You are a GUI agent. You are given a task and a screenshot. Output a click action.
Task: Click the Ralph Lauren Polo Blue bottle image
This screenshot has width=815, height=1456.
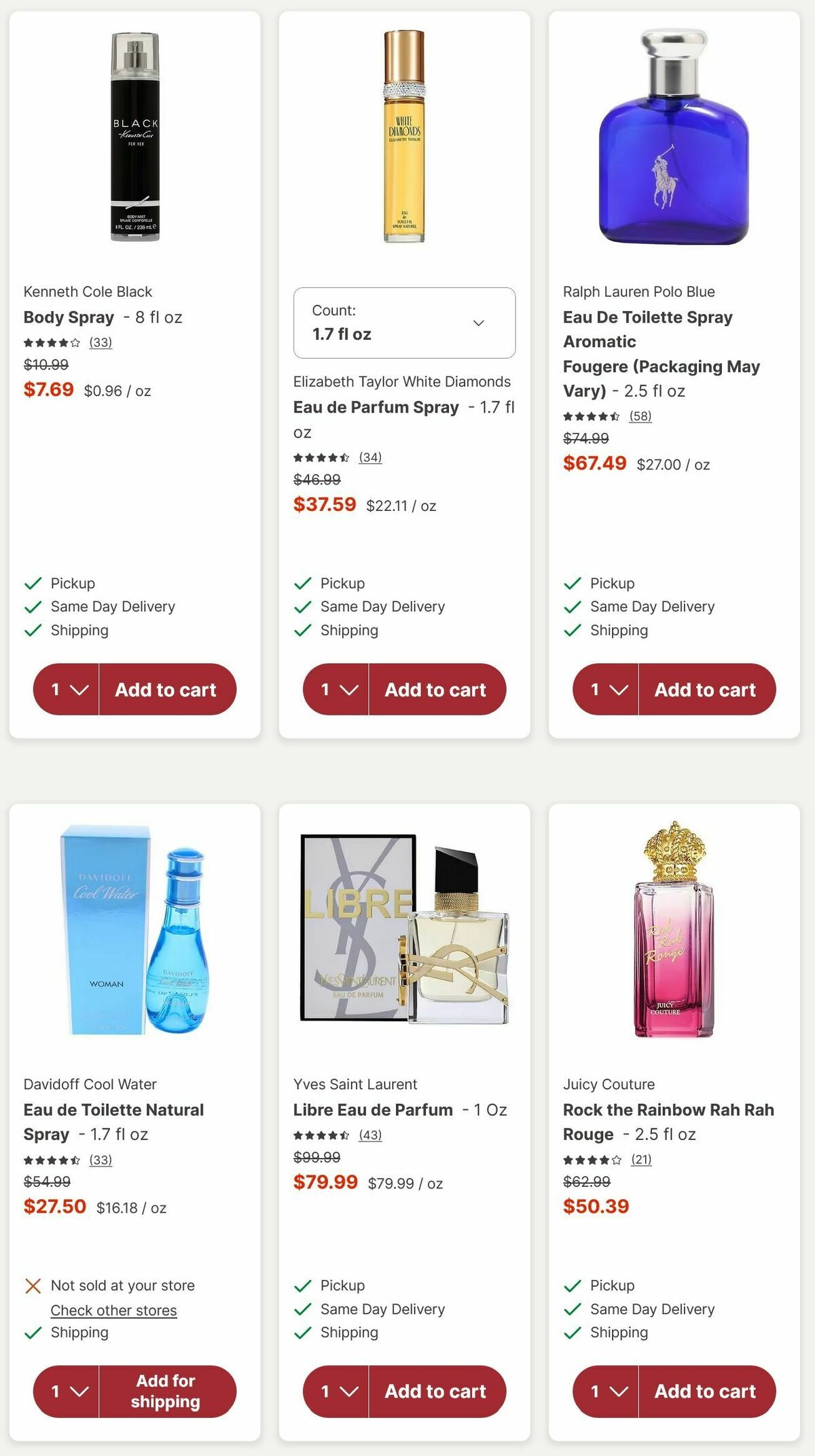[x=672, y=136]
